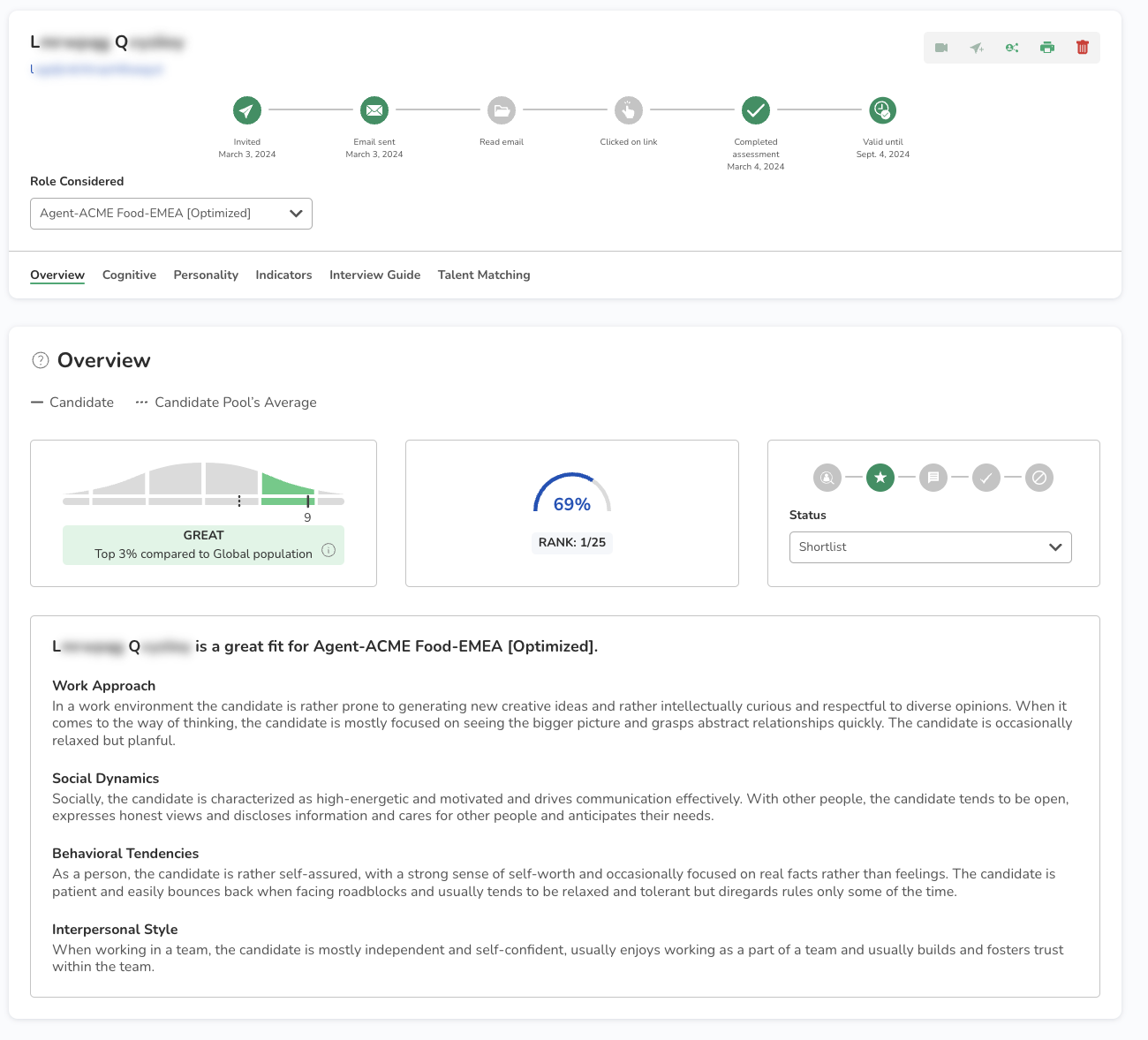Click the green Completed assessment checkmark step
The image size is (1148, 1040).
(756, 110)
